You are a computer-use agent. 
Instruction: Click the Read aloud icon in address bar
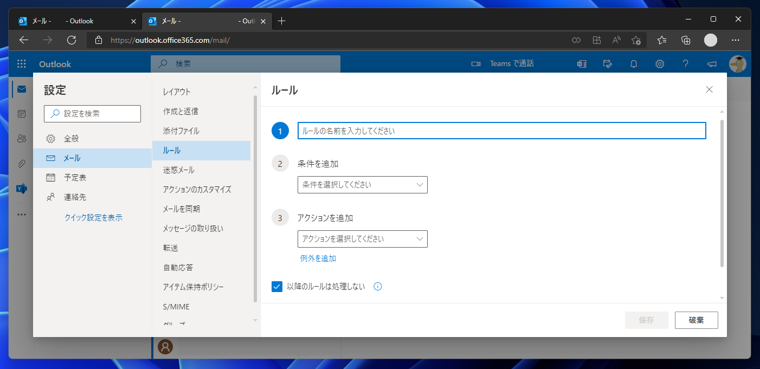coord(616,40)
